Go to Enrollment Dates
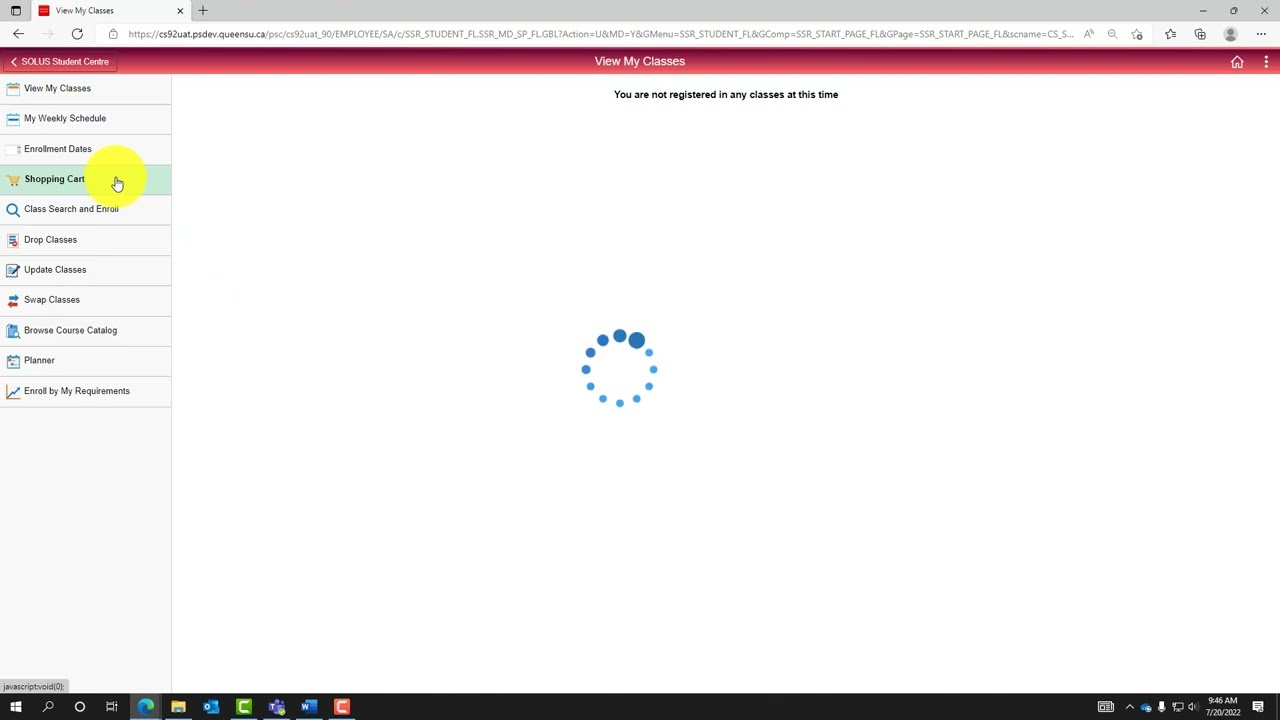1280x720 pixels. click(85, 149)
